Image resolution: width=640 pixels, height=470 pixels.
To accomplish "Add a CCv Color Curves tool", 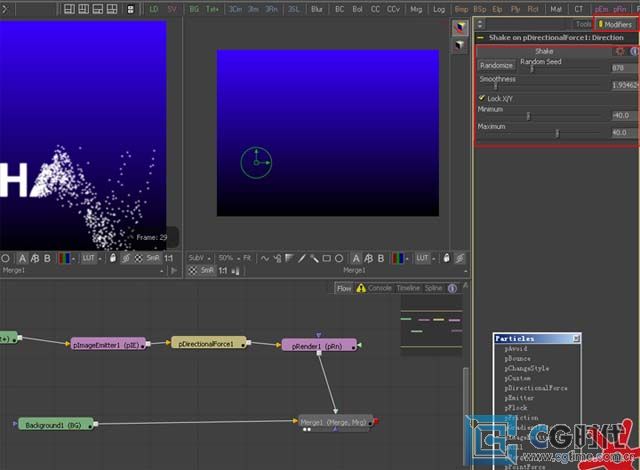I will (x=393, y=9).
